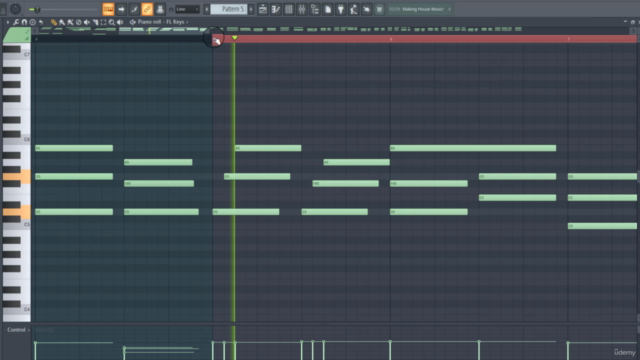
Task: Open piano roll magnet snap menu
Action: [x=24, y=22]
